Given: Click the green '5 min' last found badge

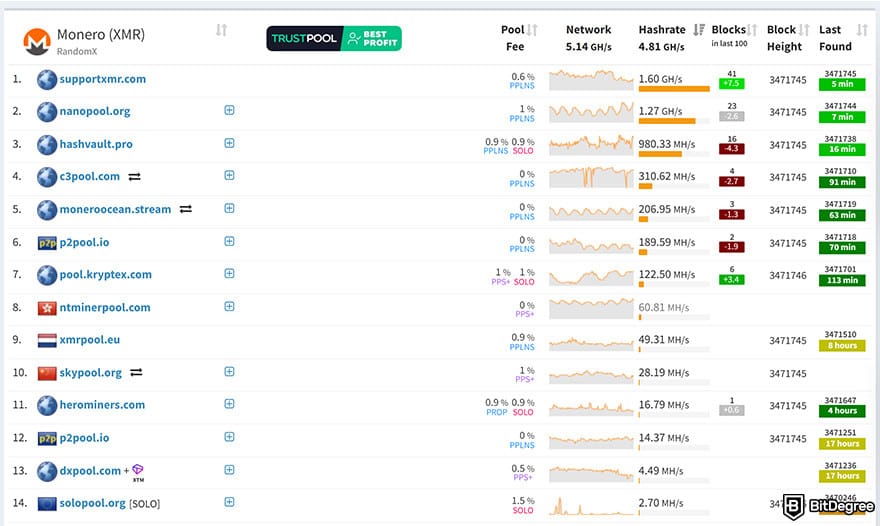Looking at the screenshot, I should click(842, 84).
